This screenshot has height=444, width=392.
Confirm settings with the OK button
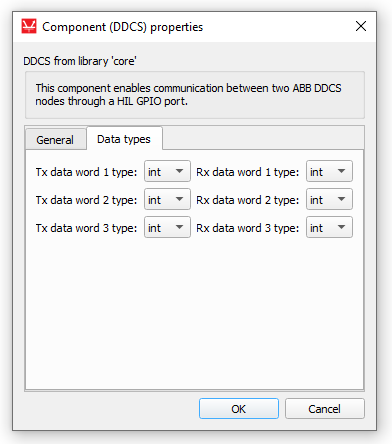(x=239, y=409)
